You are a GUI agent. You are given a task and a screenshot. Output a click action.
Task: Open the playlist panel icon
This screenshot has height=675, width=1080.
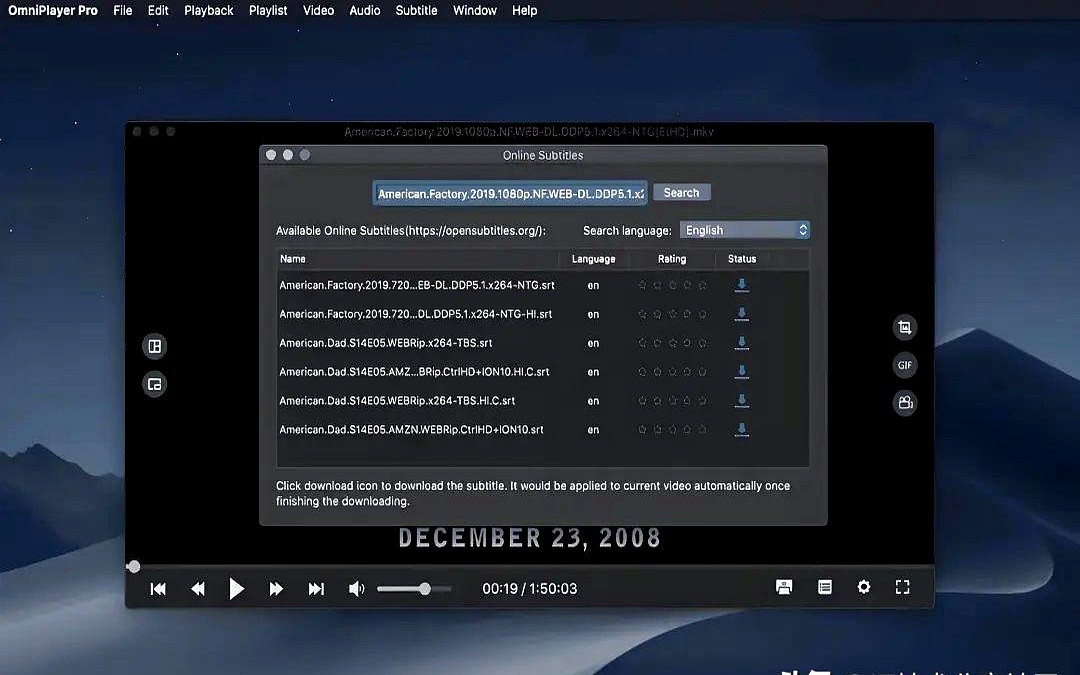pos(825,588)
